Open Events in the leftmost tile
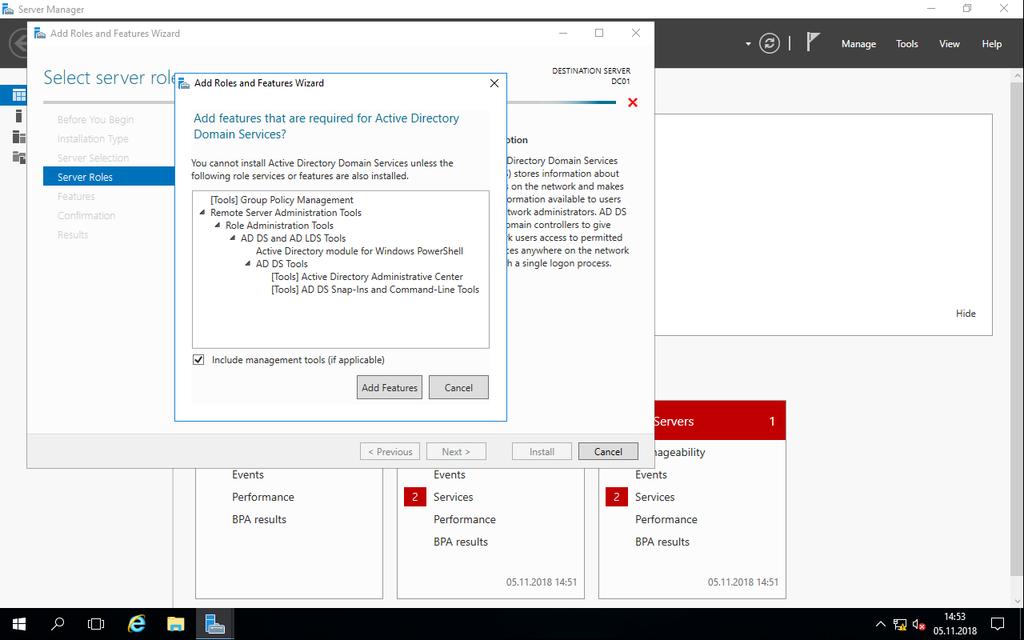 pos(248,475)
